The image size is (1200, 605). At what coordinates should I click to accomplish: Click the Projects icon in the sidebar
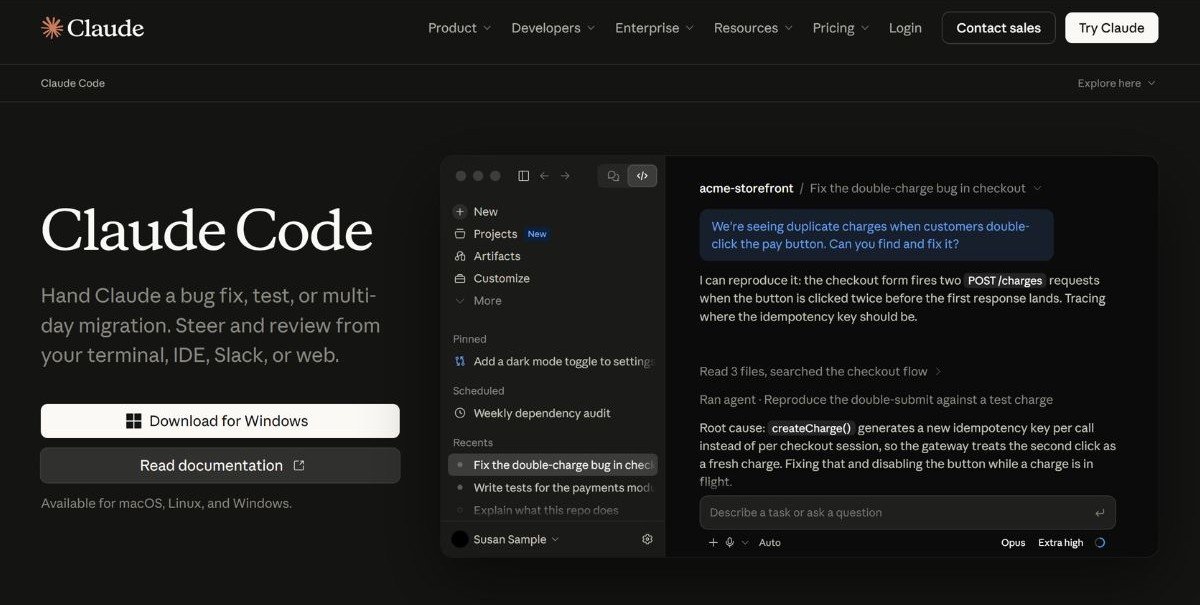click(460, 234)
